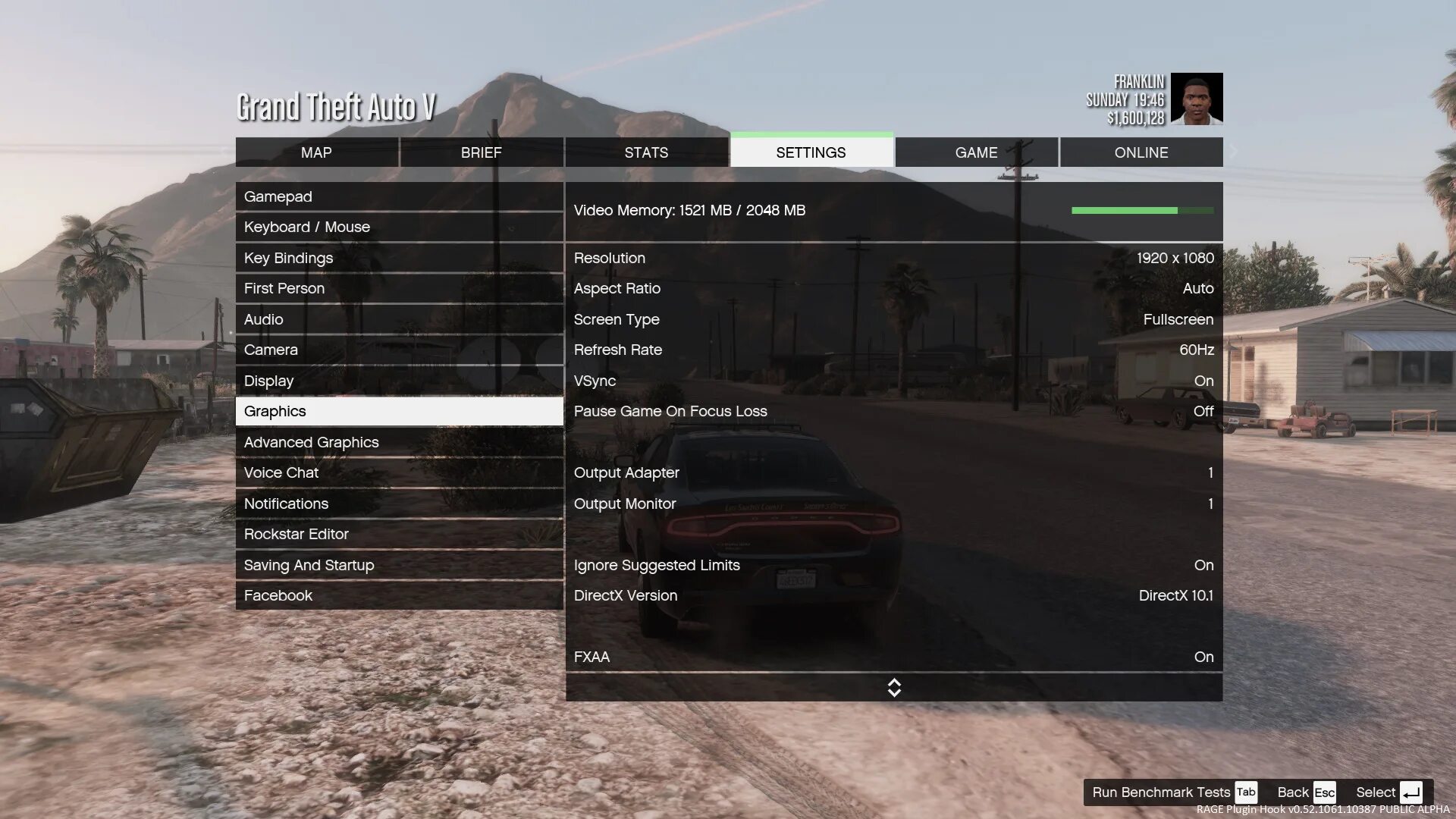Click the MAP tab
1456x819 pixels.
(x=317, y=152)
